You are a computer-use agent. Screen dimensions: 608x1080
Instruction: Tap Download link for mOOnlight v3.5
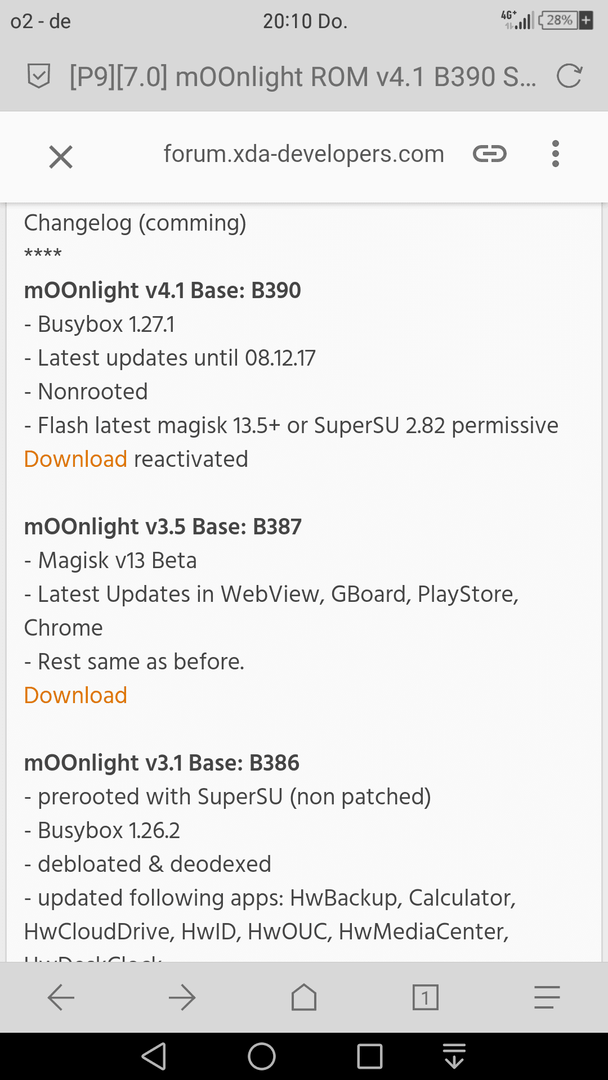click(x=76, y=695)
